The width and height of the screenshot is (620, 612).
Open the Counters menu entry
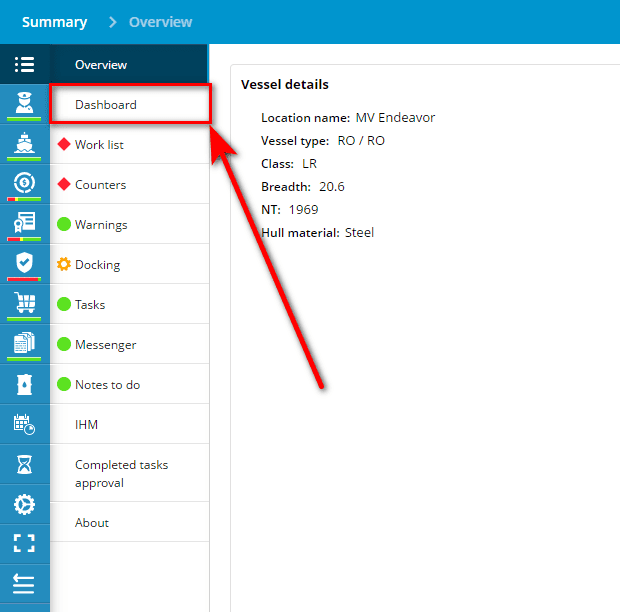point(100,185)
